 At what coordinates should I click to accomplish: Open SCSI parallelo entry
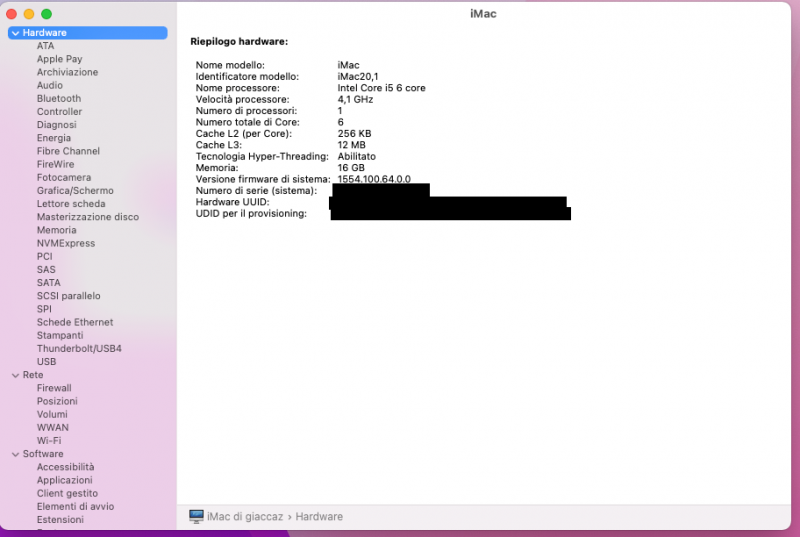(68, 296)
